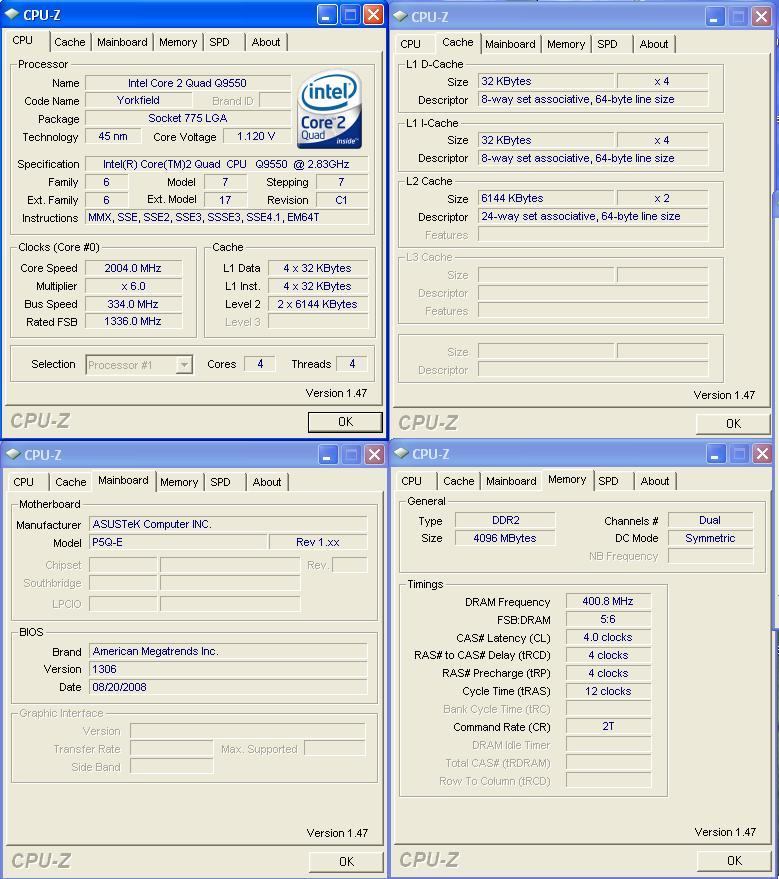Click the BIOS version 1306

click(228, 669)
